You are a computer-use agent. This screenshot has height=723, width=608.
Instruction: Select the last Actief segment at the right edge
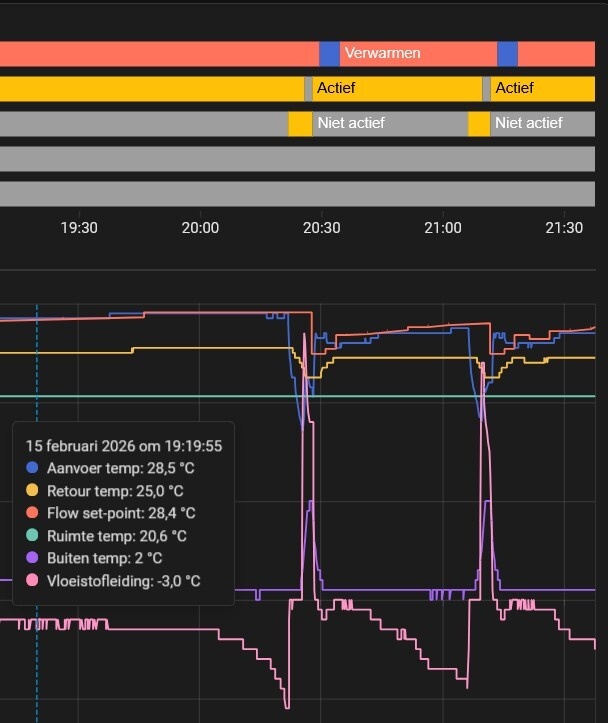point(543,89)
